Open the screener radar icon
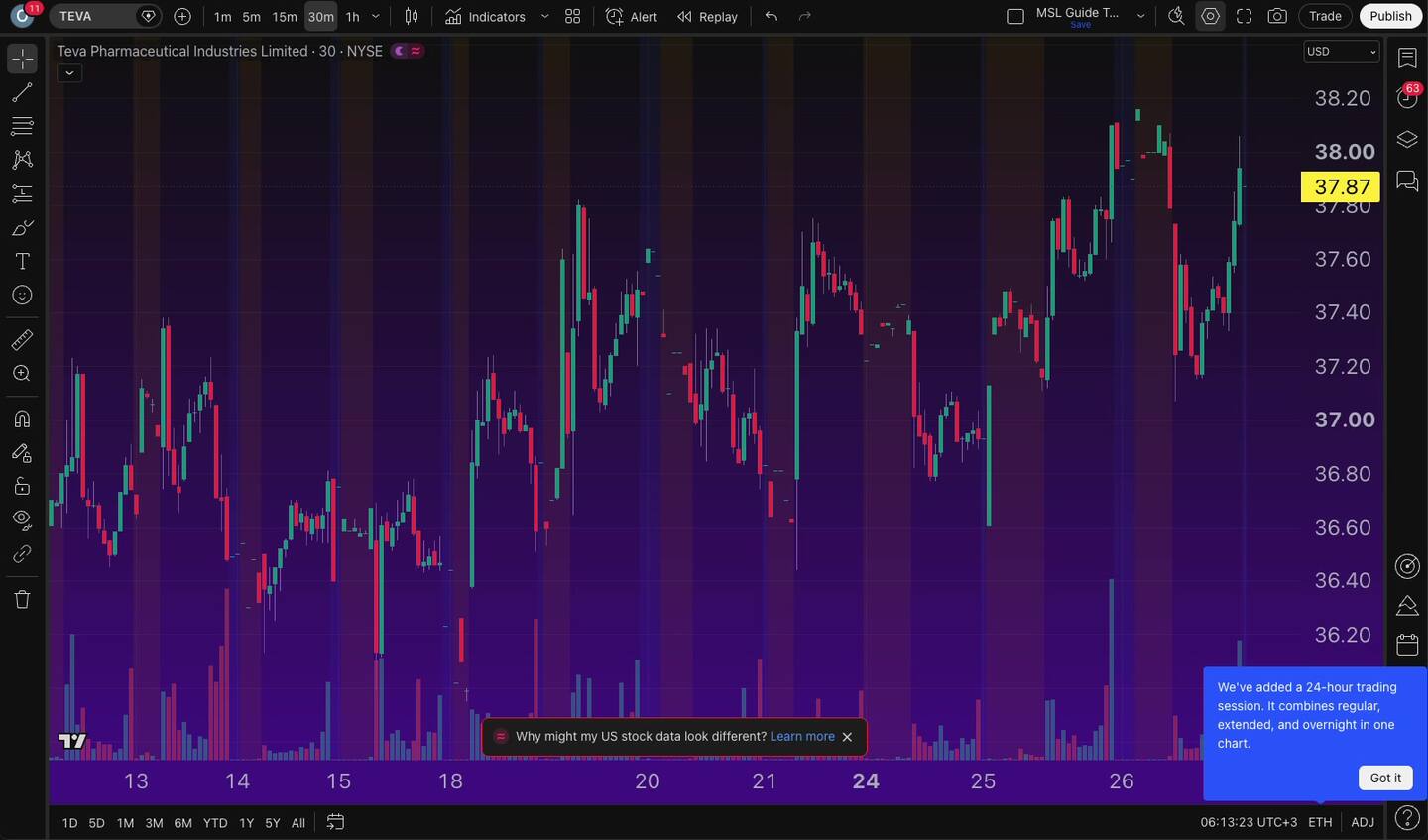1428x840 pixels. click(1407, 566)
